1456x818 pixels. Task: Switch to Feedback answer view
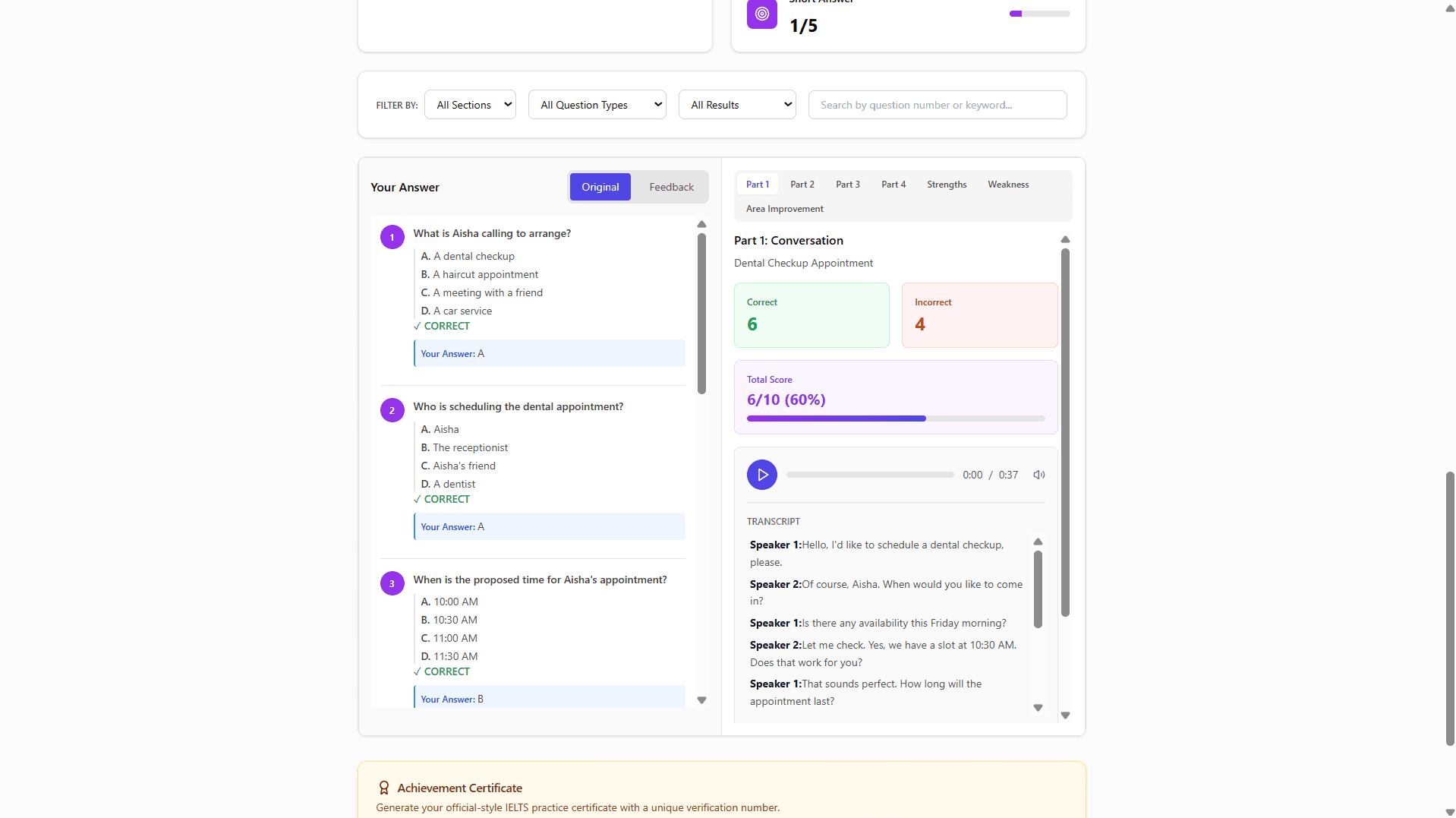click(671, 187)
